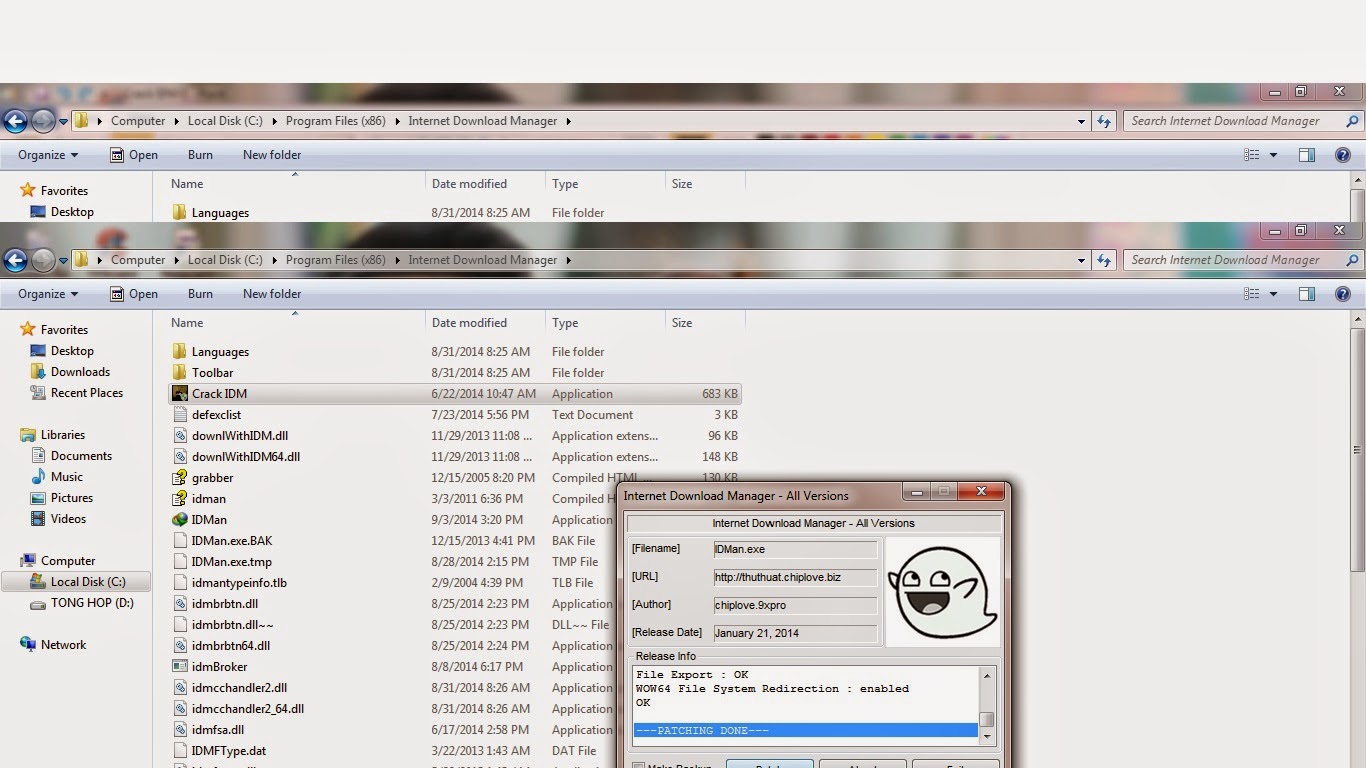Select the idmantypeinfo.tlb file

tap(239, 583)
